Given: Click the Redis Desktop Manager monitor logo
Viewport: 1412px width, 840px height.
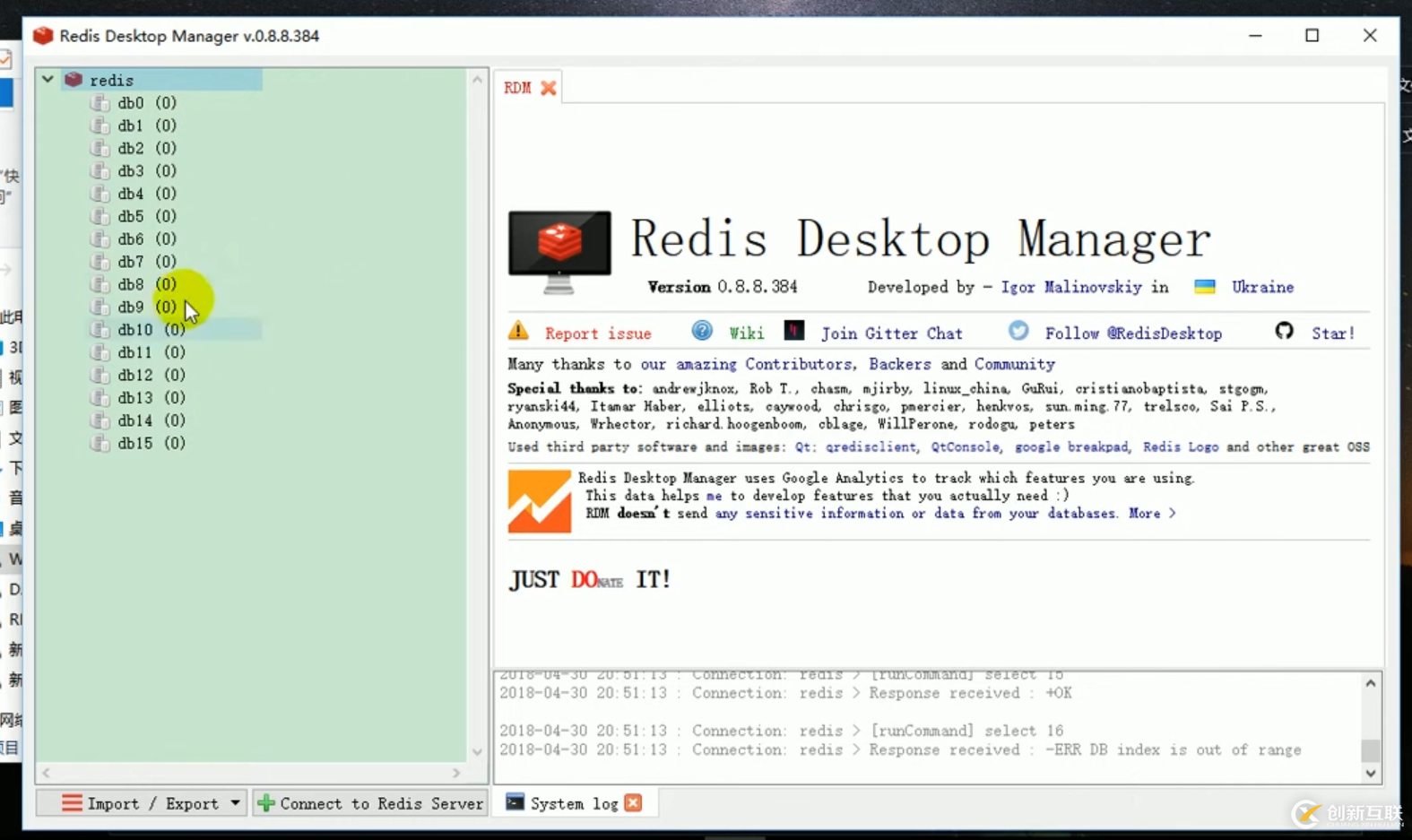Looking at the screenshot, I should click(x=559, y=252).
